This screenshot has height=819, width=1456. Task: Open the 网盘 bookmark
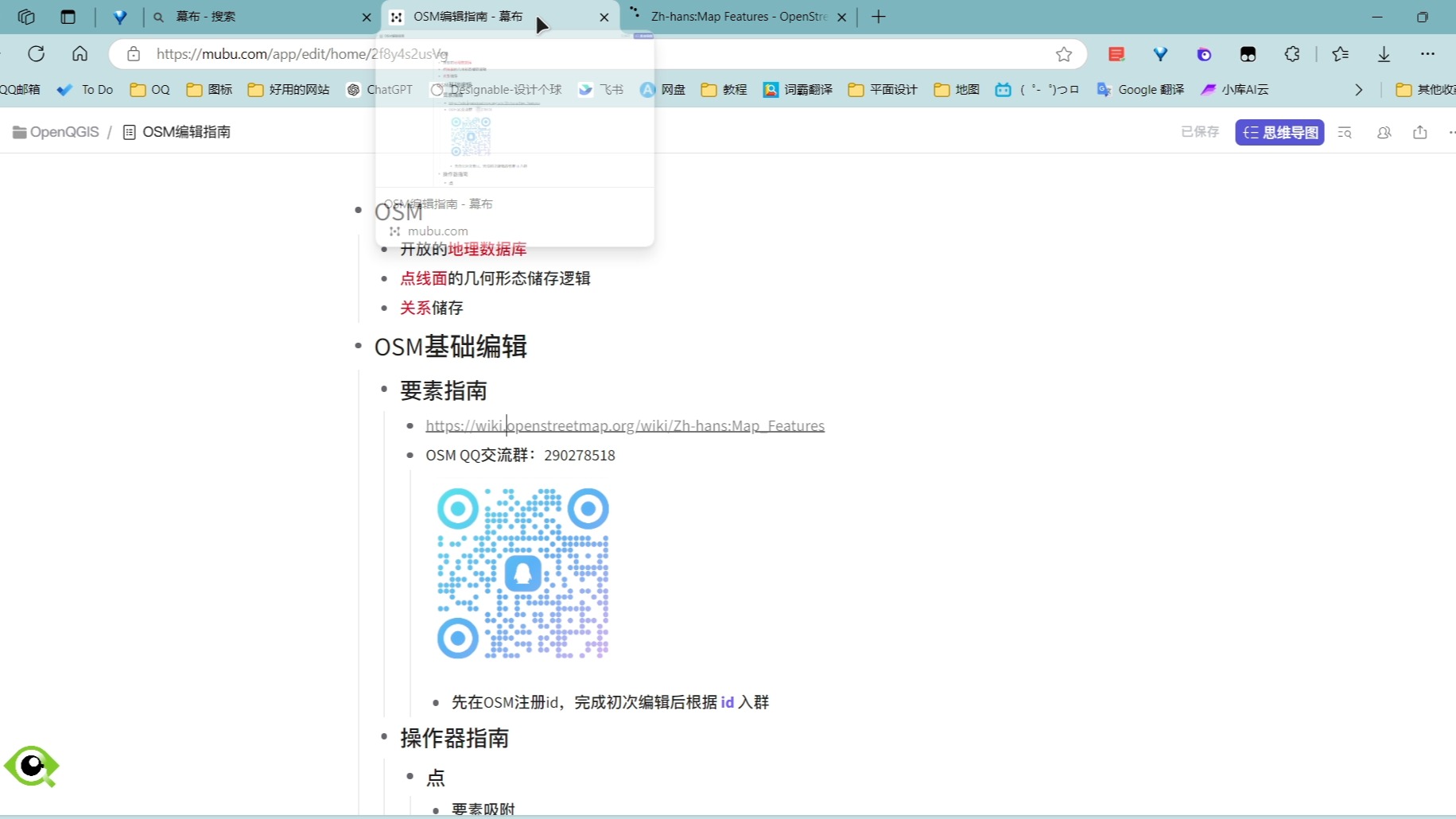[663, 90]
